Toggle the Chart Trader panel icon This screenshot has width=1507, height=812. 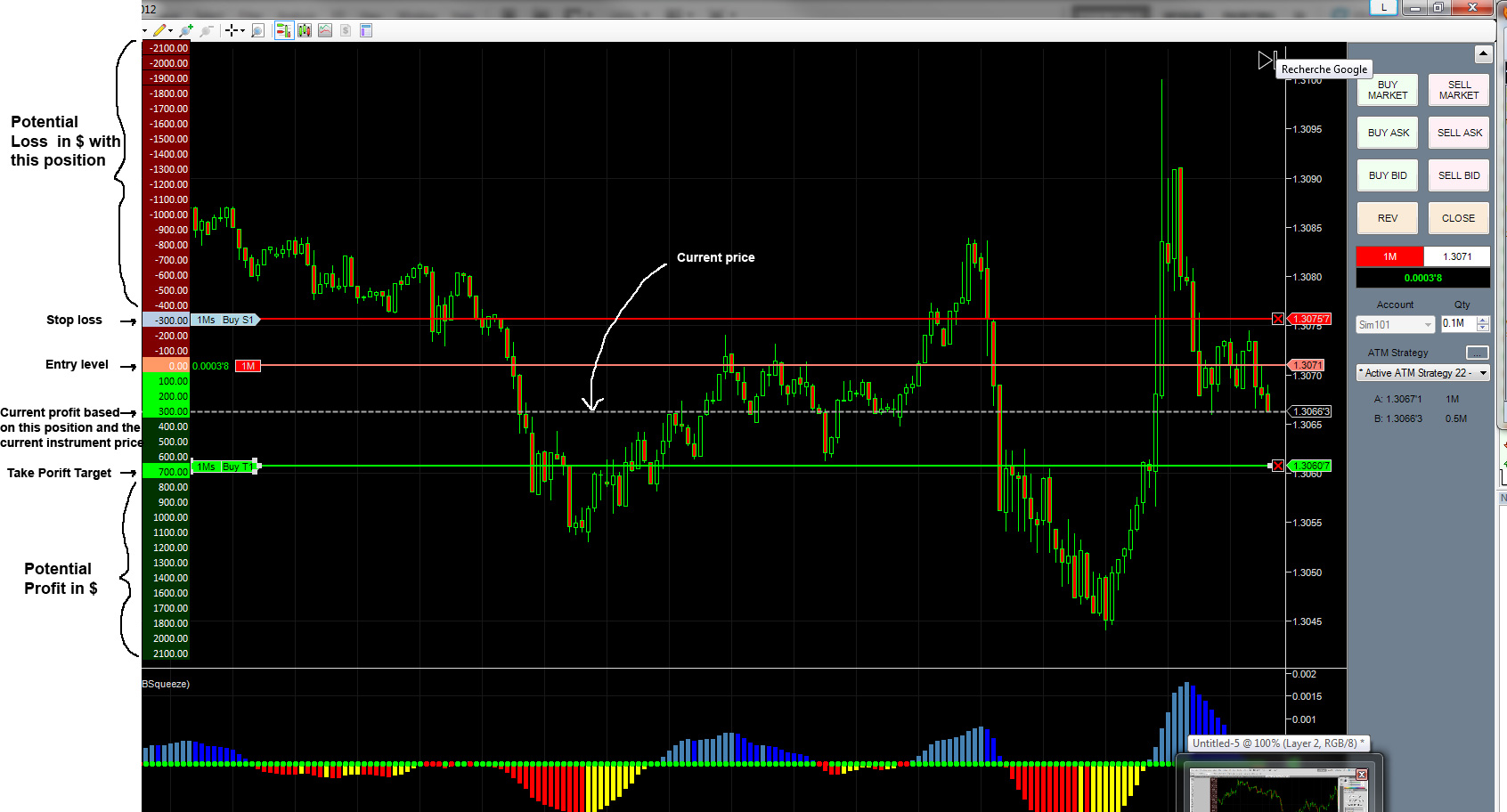pos(284,30)
